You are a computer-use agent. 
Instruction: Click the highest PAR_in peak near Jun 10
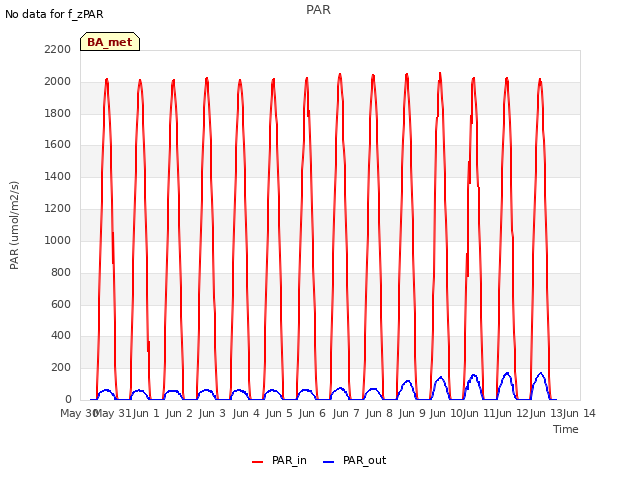point(440,73)
